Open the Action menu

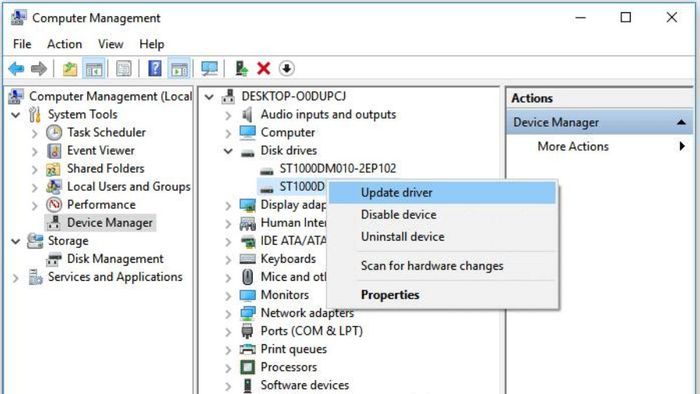coord(65,44)
